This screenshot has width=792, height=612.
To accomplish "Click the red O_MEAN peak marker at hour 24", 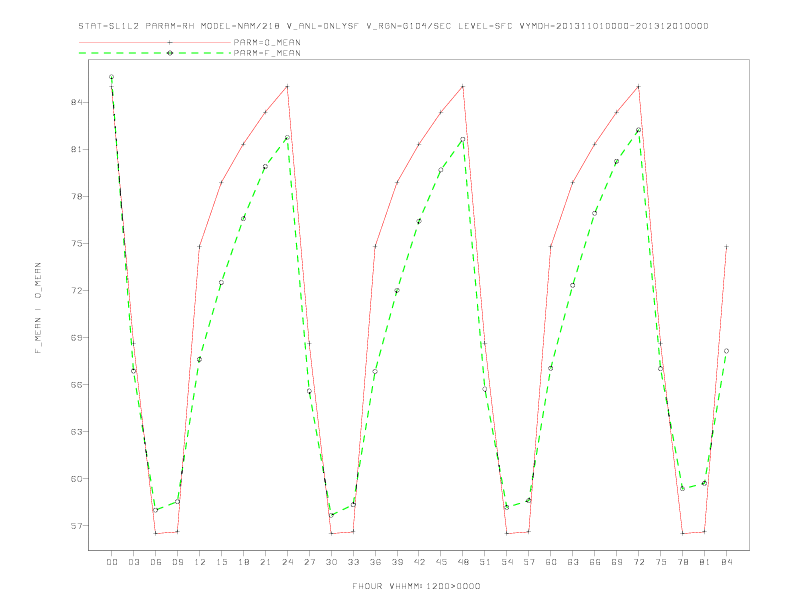I will (287, 86).
